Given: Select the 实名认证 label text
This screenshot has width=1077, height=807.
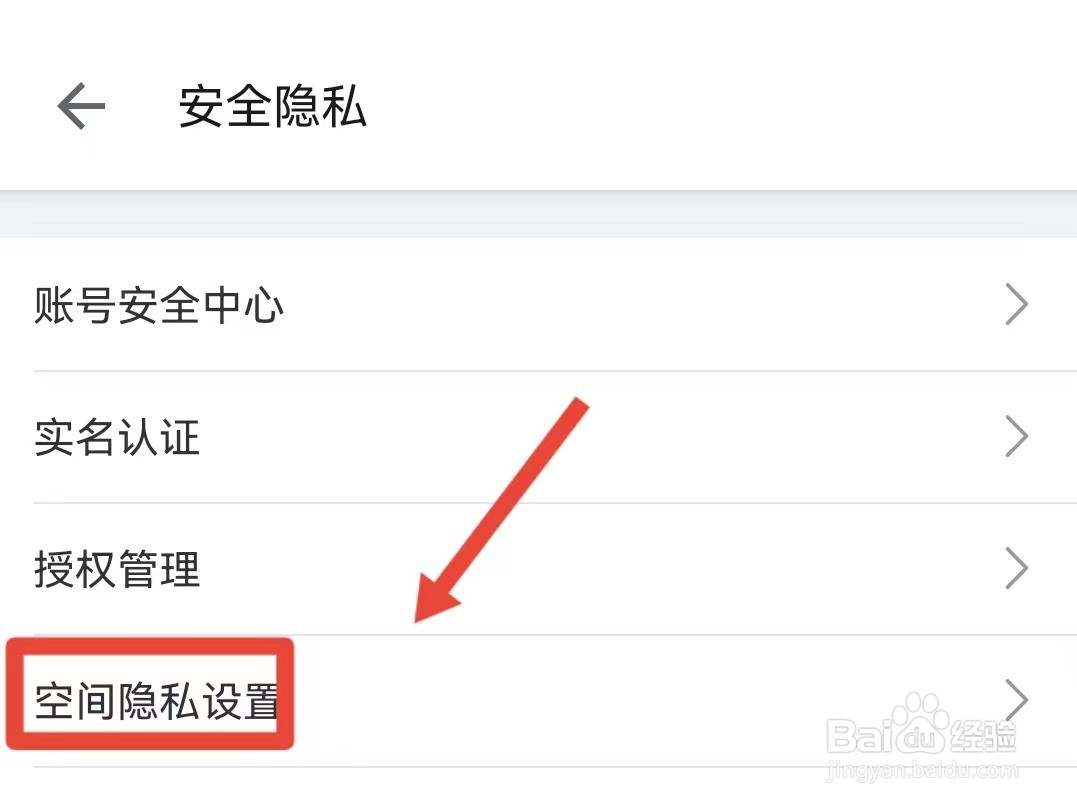Looking at the screenshot, I should point(117,438).
